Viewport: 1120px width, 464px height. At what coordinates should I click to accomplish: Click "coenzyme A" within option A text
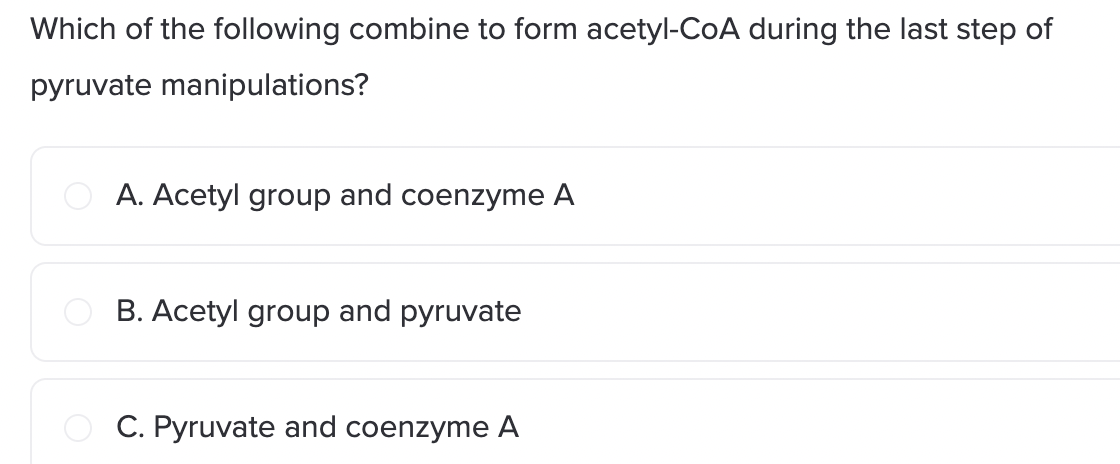tap(488, 196)
